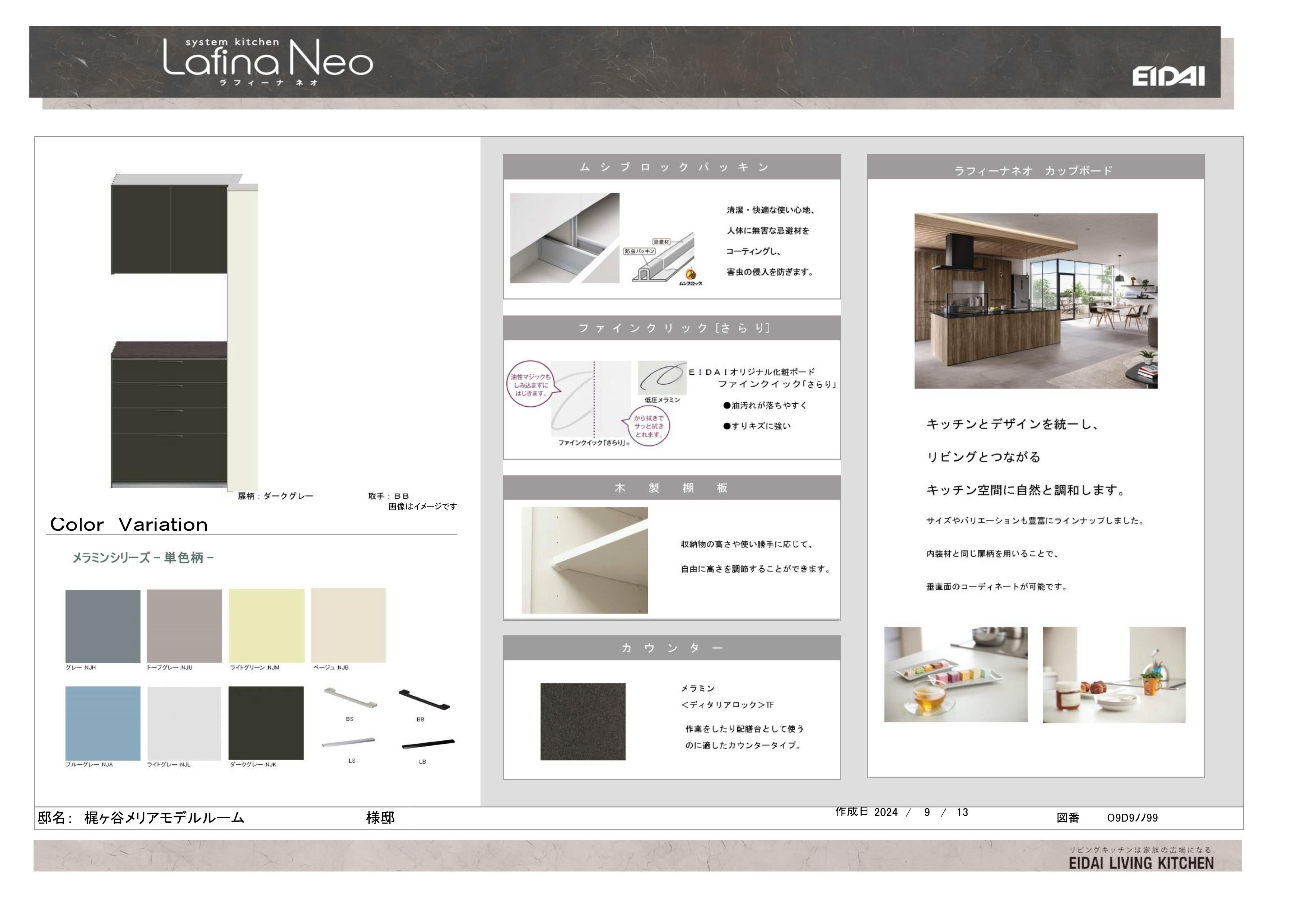Click the cabinet gap packing photo

pyautogui.click(x=565, y=238)
